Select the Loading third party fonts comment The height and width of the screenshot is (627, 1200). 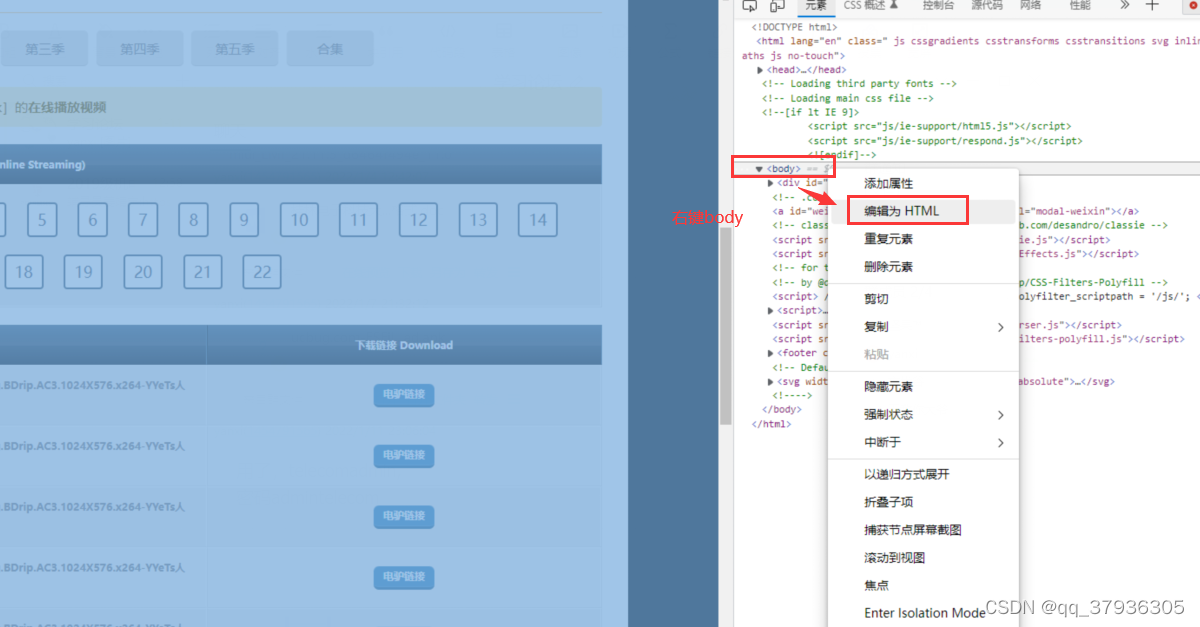point(859,84)
